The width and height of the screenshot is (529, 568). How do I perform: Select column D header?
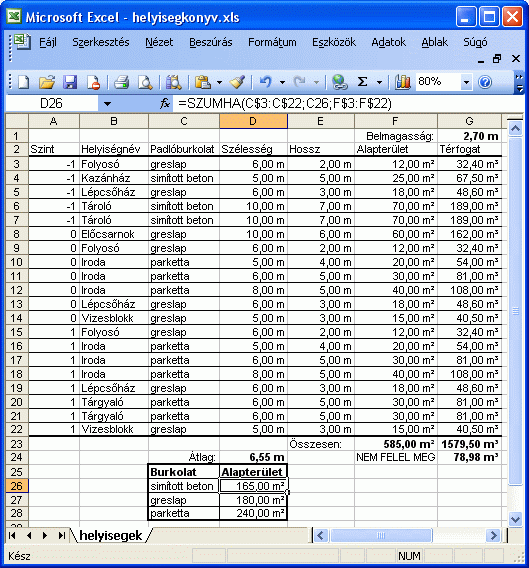point(253,121)
